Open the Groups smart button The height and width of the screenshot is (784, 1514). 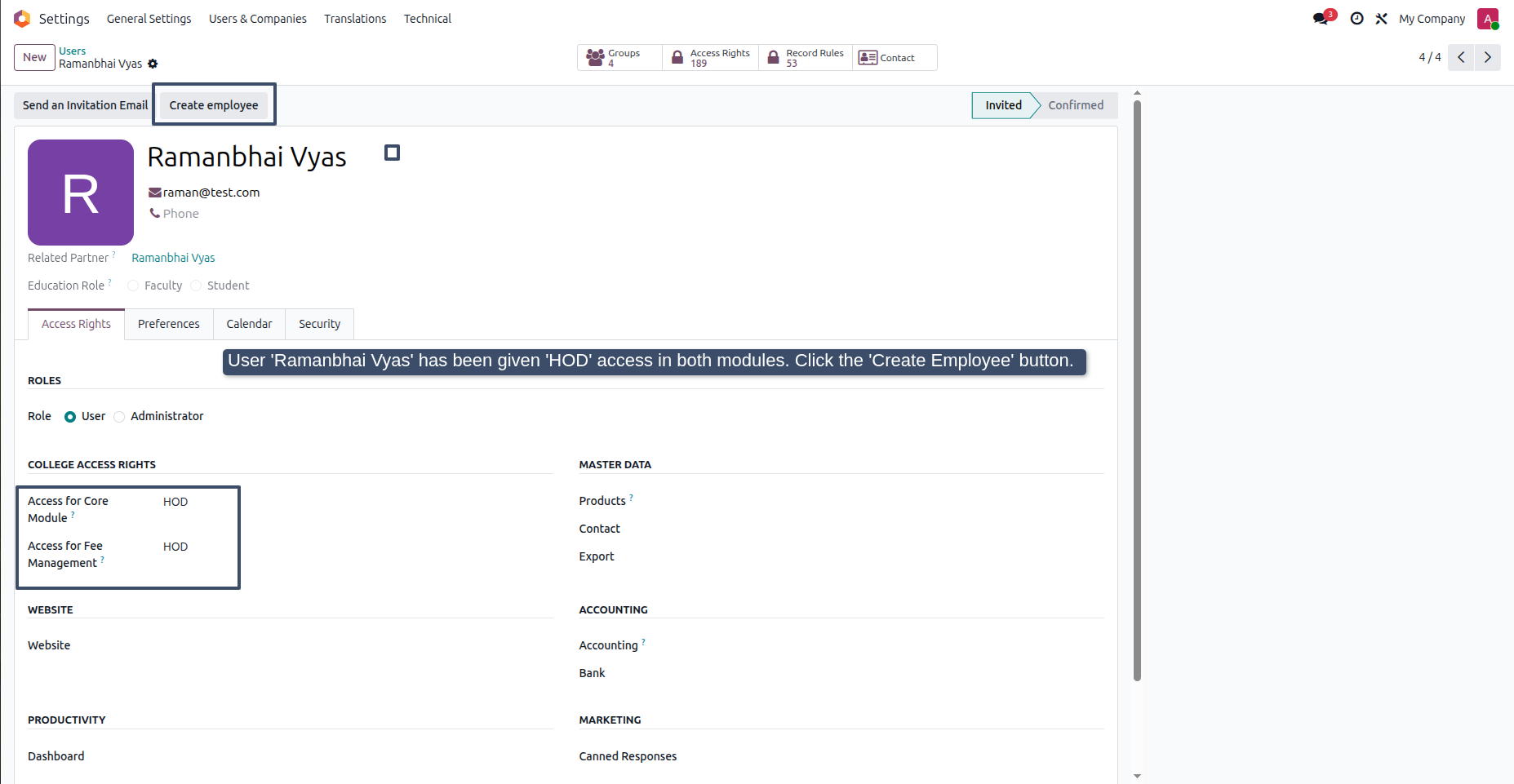coord(619,57)
